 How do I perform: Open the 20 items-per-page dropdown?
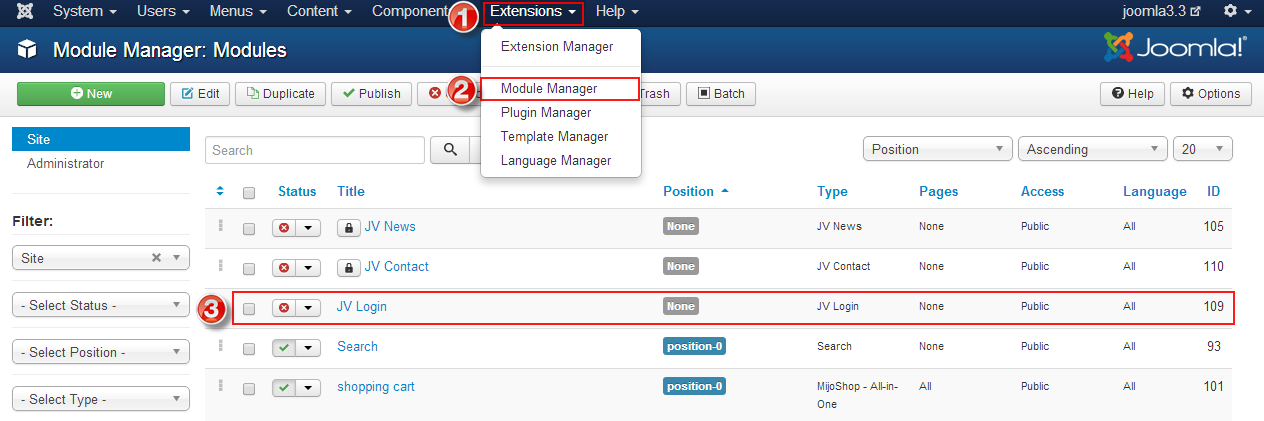[x=1203, y=149]
